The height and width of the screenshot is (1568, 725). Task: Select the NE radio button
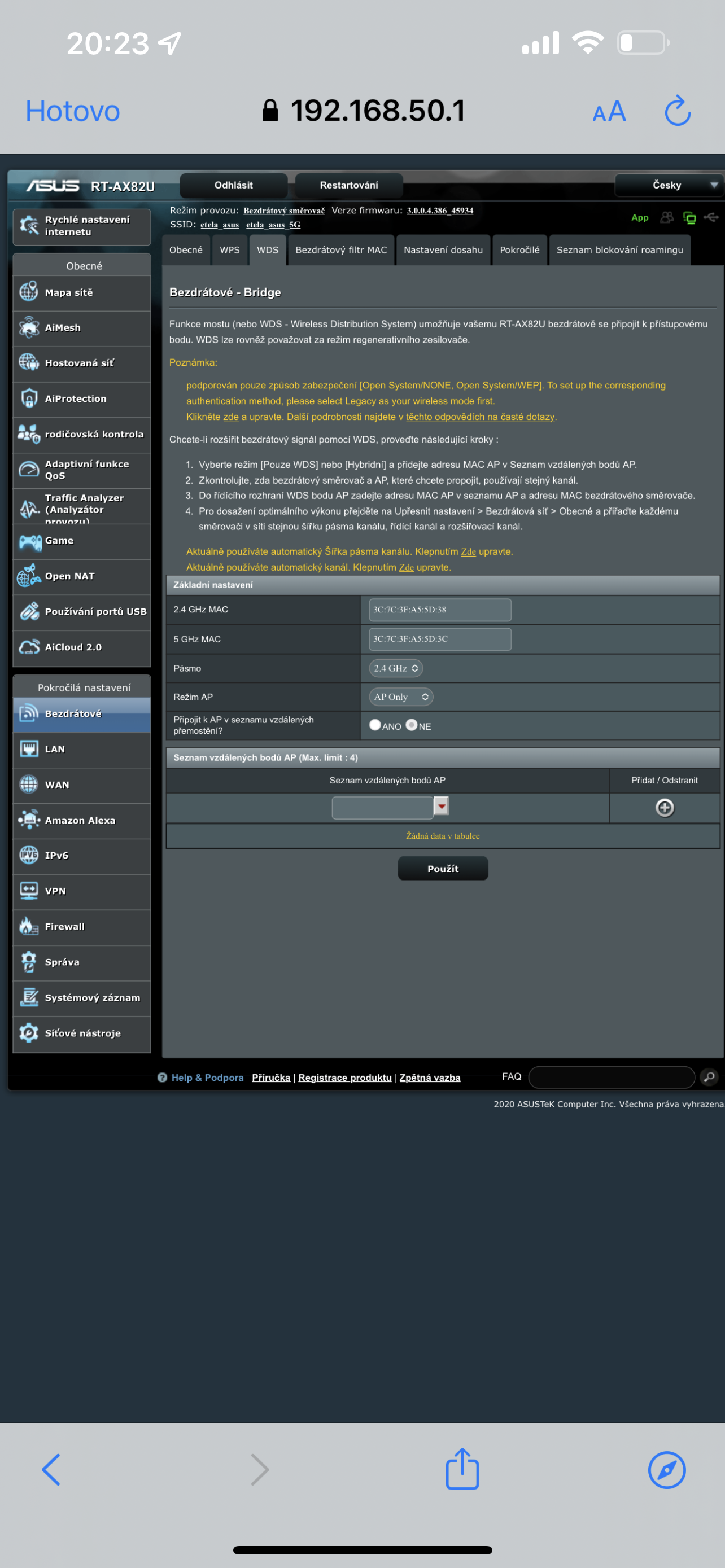tap(412, 725)
